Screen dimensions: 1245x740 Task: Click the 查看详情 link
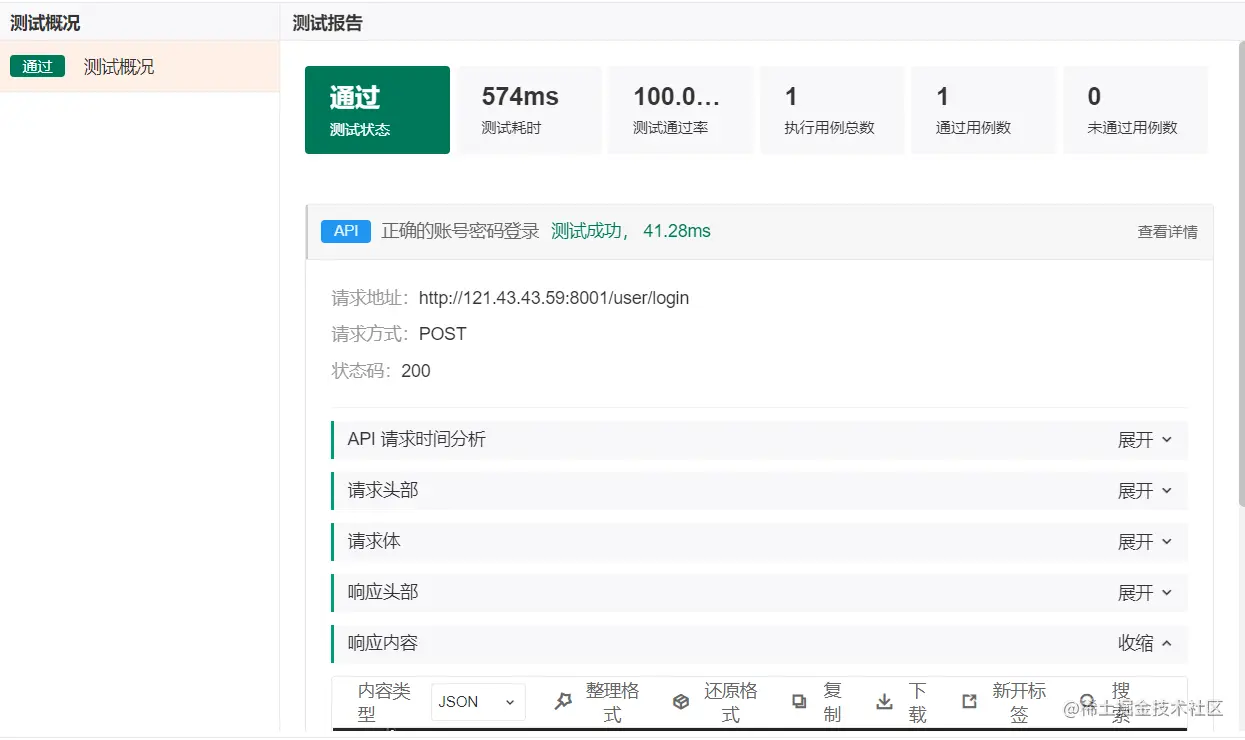1167,232
